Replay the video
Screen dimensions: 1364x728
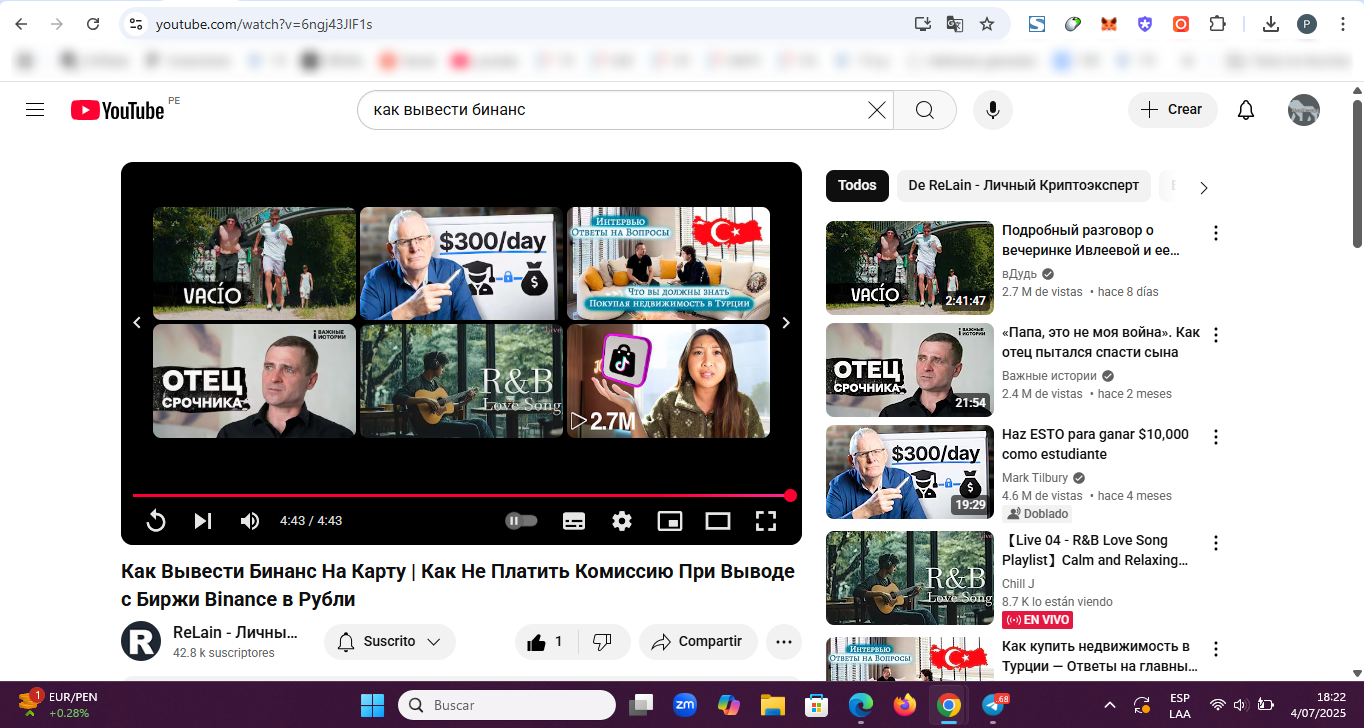click(x=156, y=521)
